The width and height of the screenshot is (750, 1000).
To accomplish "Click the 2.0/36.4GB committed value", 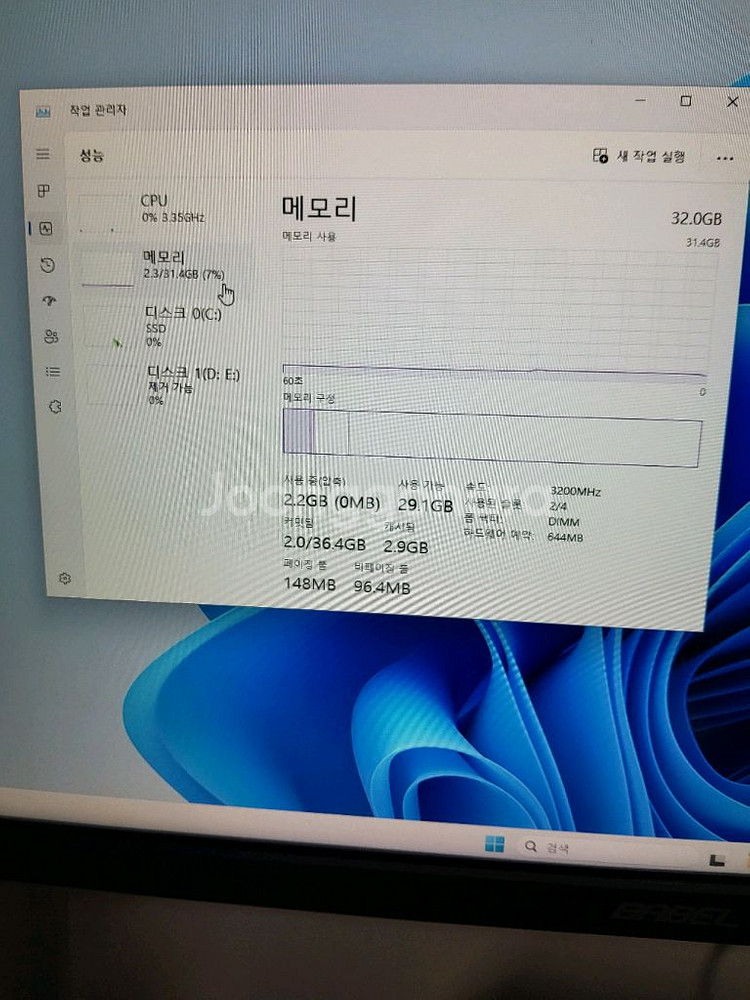I will pyautogui.click(x=325, y=543).
